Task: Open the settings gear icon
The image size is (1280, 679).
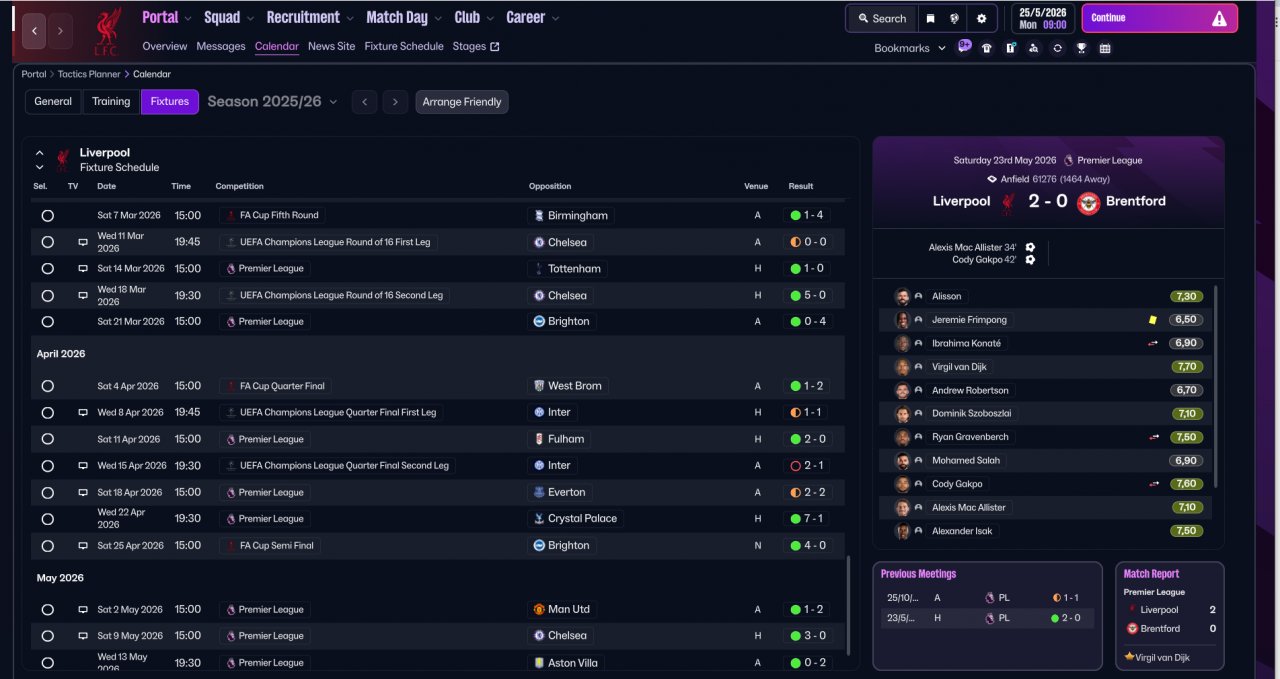Action: [981, 18]
